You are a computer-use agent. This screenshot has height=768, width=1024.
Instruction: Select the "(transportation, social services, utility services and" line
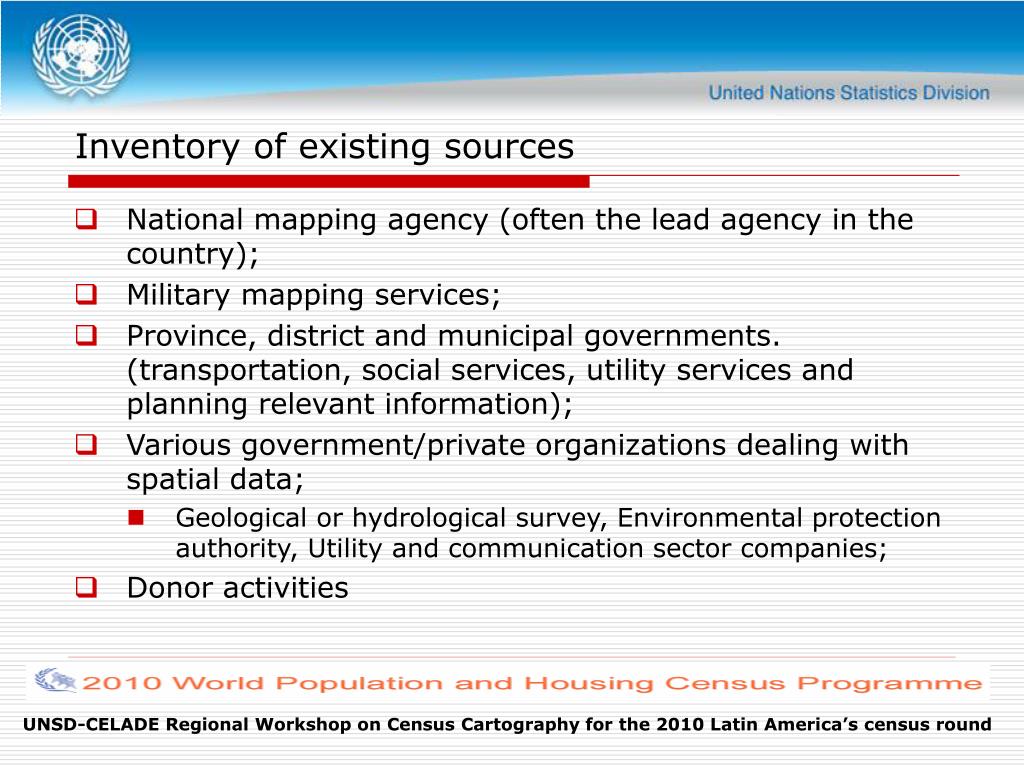pyautogui.click(x=490, y=370)
